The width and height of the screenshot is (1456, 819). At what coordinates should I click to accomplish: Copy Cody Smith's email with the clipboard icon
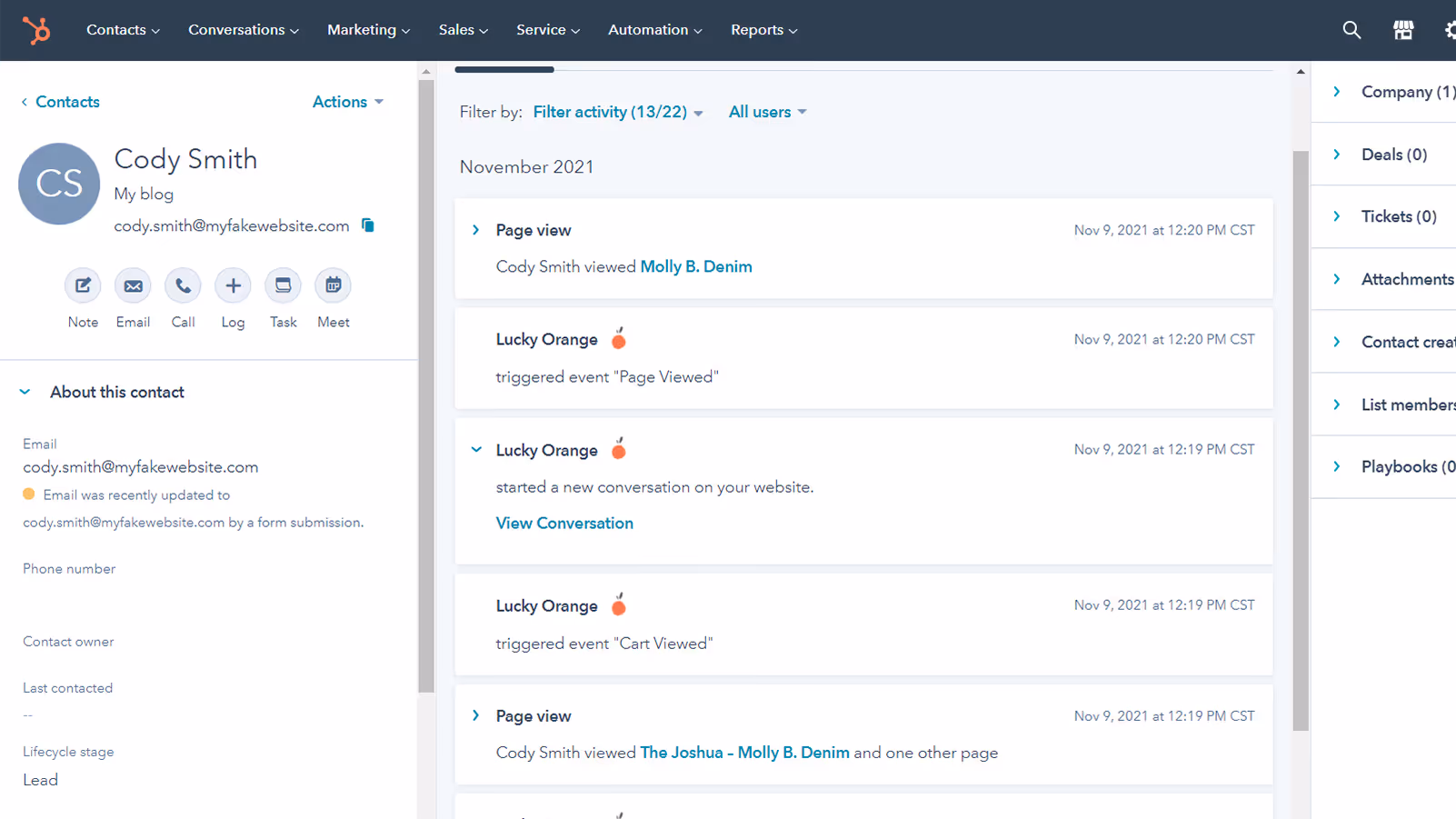point(367,225)
